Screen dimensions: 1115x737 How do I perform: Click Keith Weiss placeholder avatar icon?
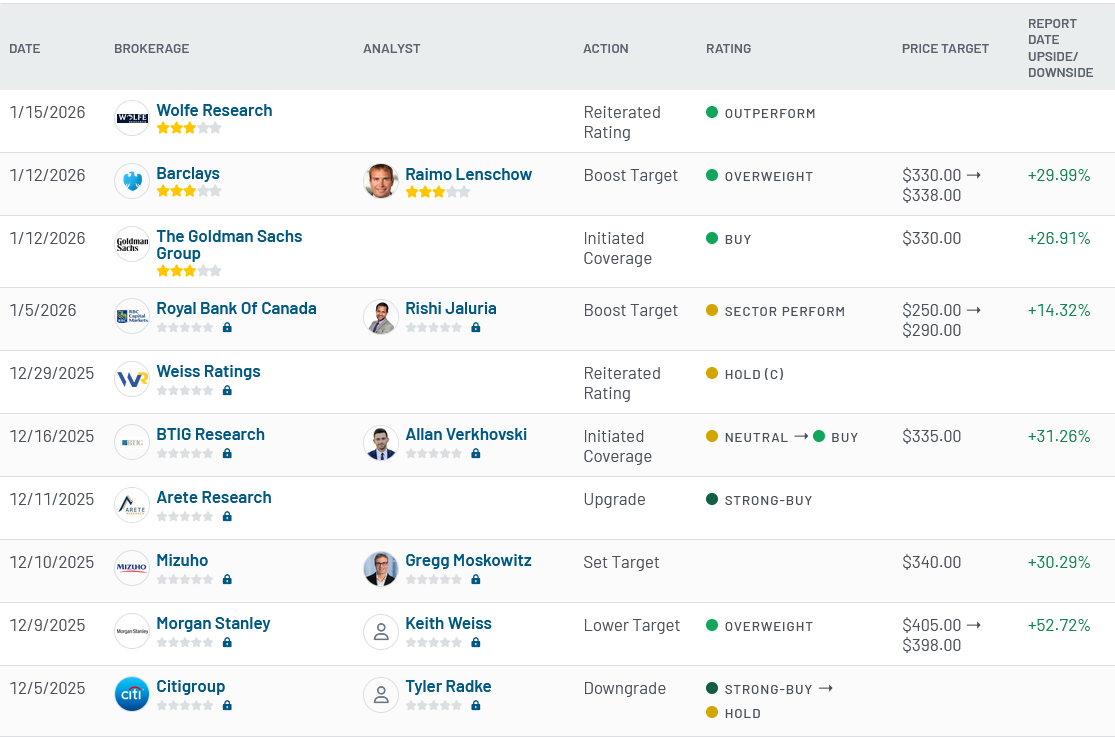coord(380,631)
